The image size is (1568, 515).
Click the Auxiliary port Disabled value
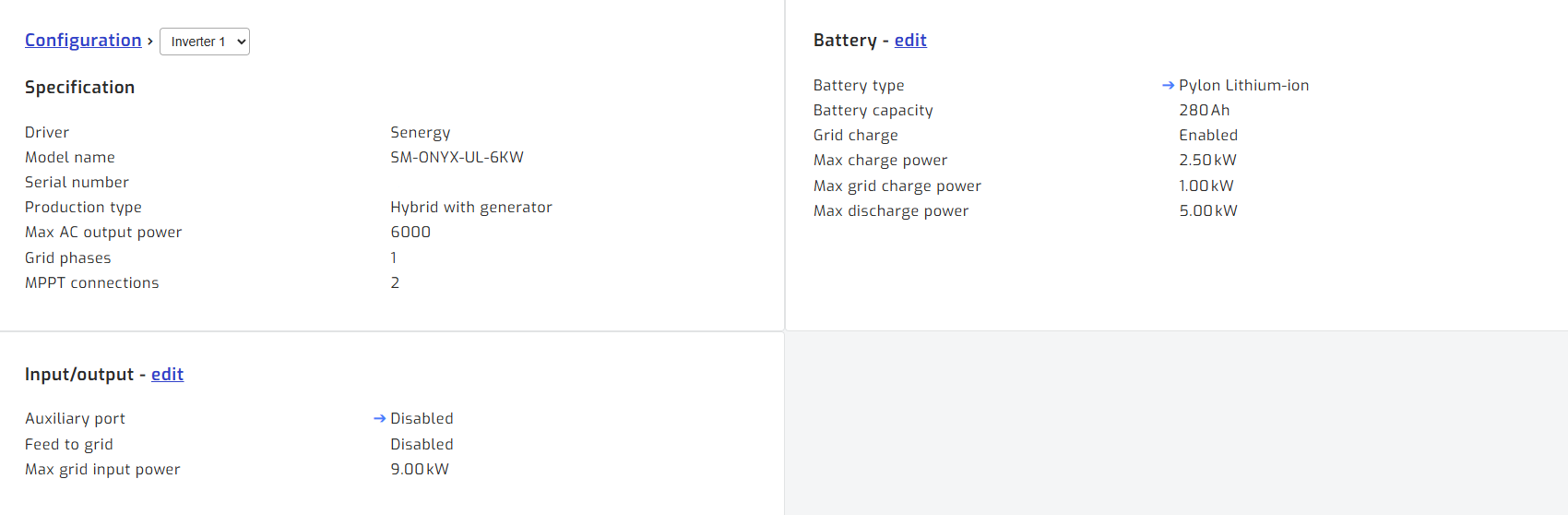(422, 418)
